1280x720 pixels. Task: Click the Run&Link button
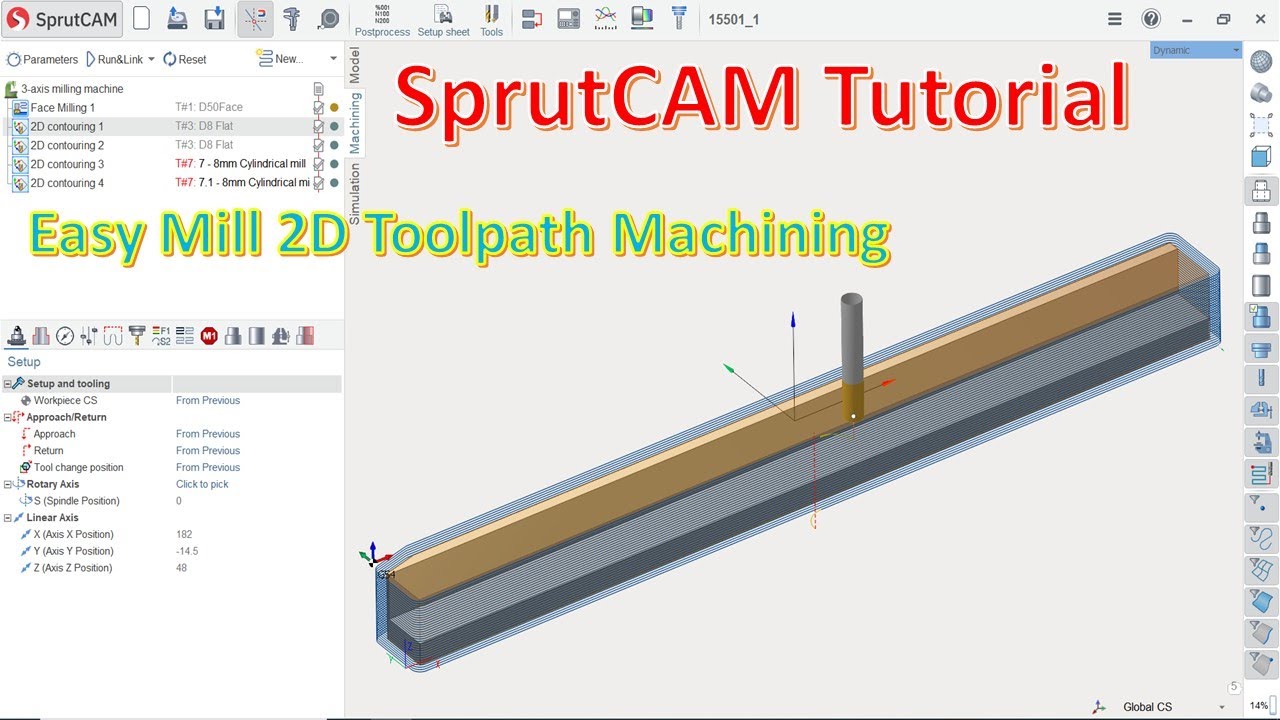point(114,59)
